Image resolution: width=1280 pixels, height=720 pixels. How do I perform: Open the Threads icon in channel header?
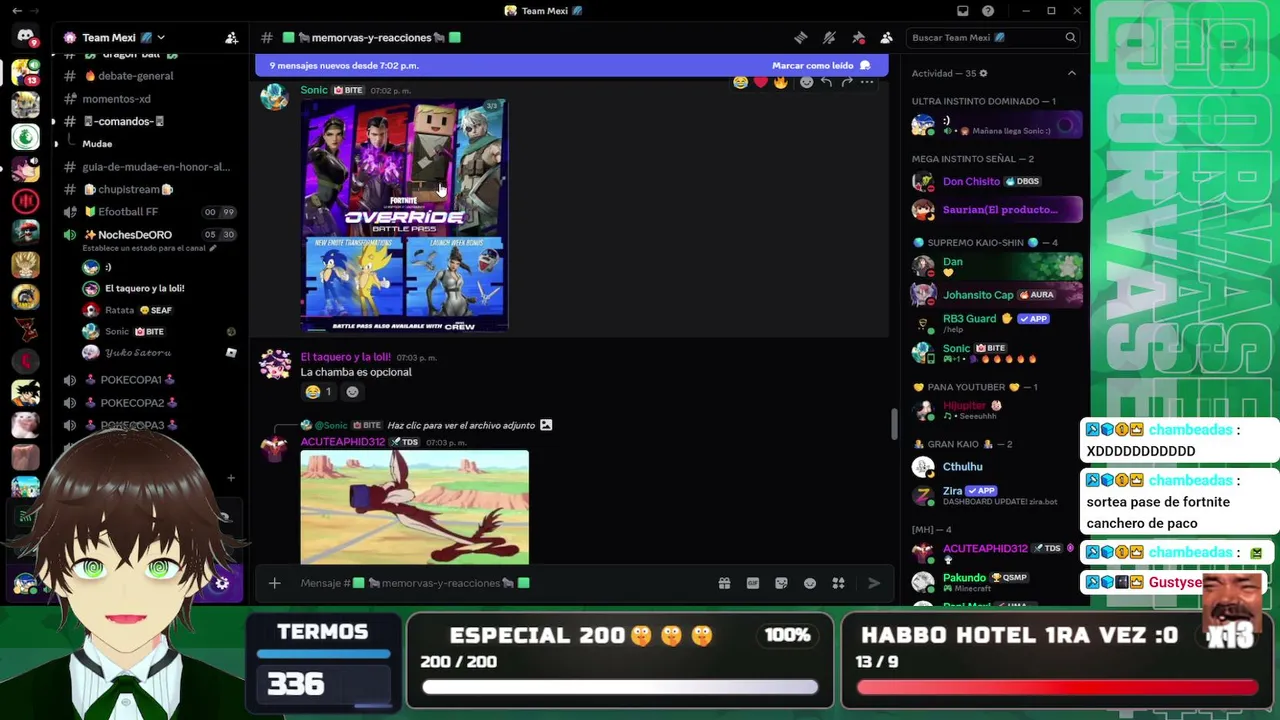(x=801, y=38)
